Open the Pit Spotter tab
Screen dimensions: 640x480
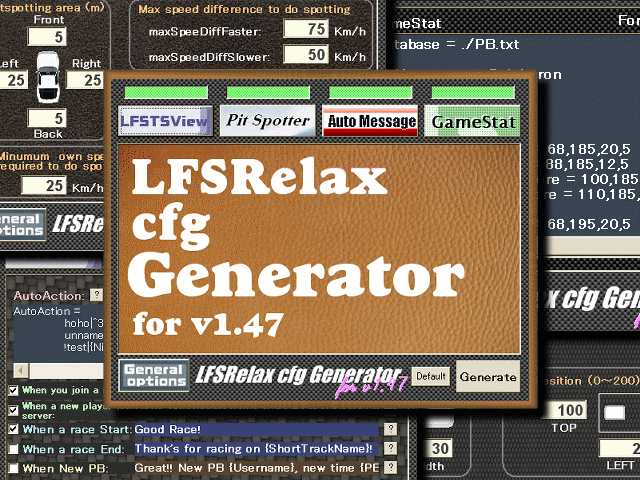pos(268,121)
